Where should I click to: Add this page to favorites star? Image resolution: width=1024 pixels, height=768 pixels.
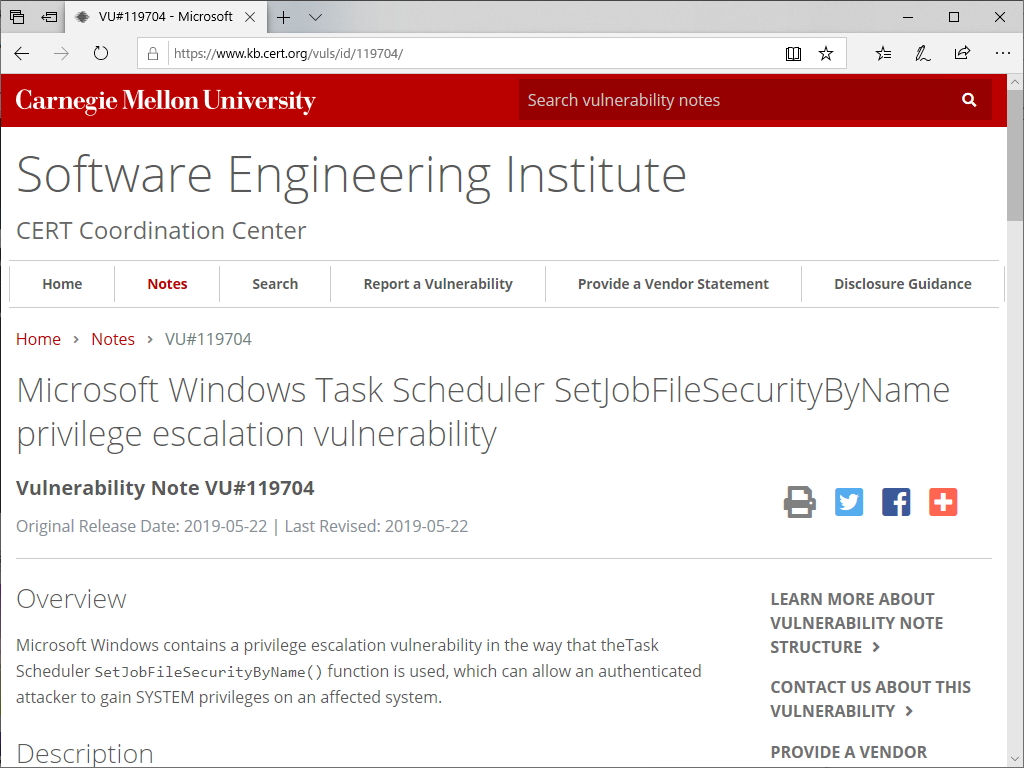(x=826, y=54)
